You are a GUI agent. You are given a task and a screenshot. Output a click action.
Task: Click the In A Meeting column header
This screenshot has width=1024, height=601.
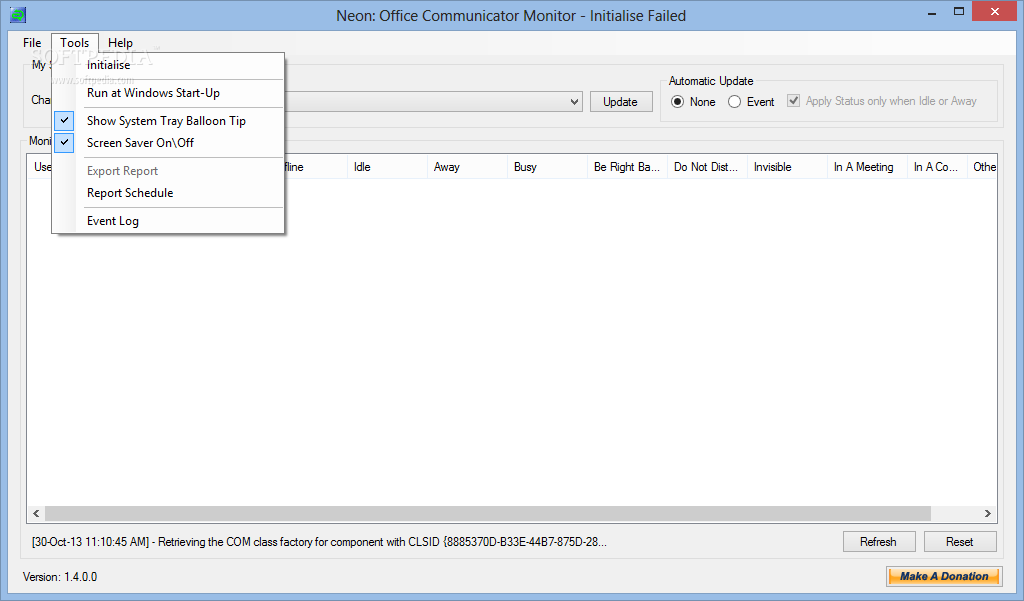(867, 167)
